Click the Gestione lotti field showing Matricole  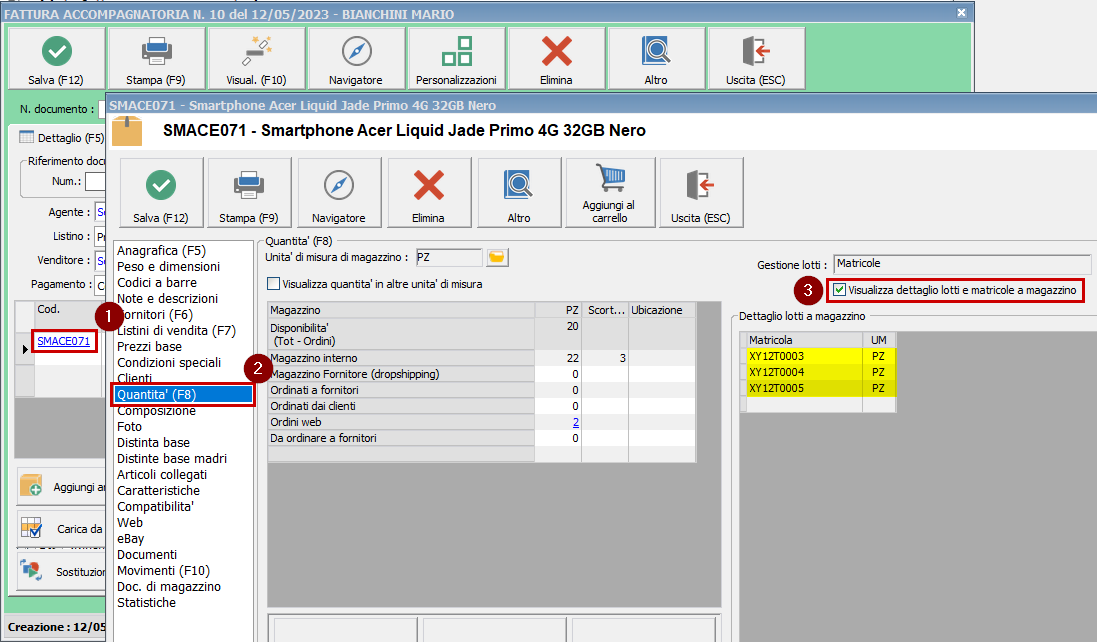[962, 264]
